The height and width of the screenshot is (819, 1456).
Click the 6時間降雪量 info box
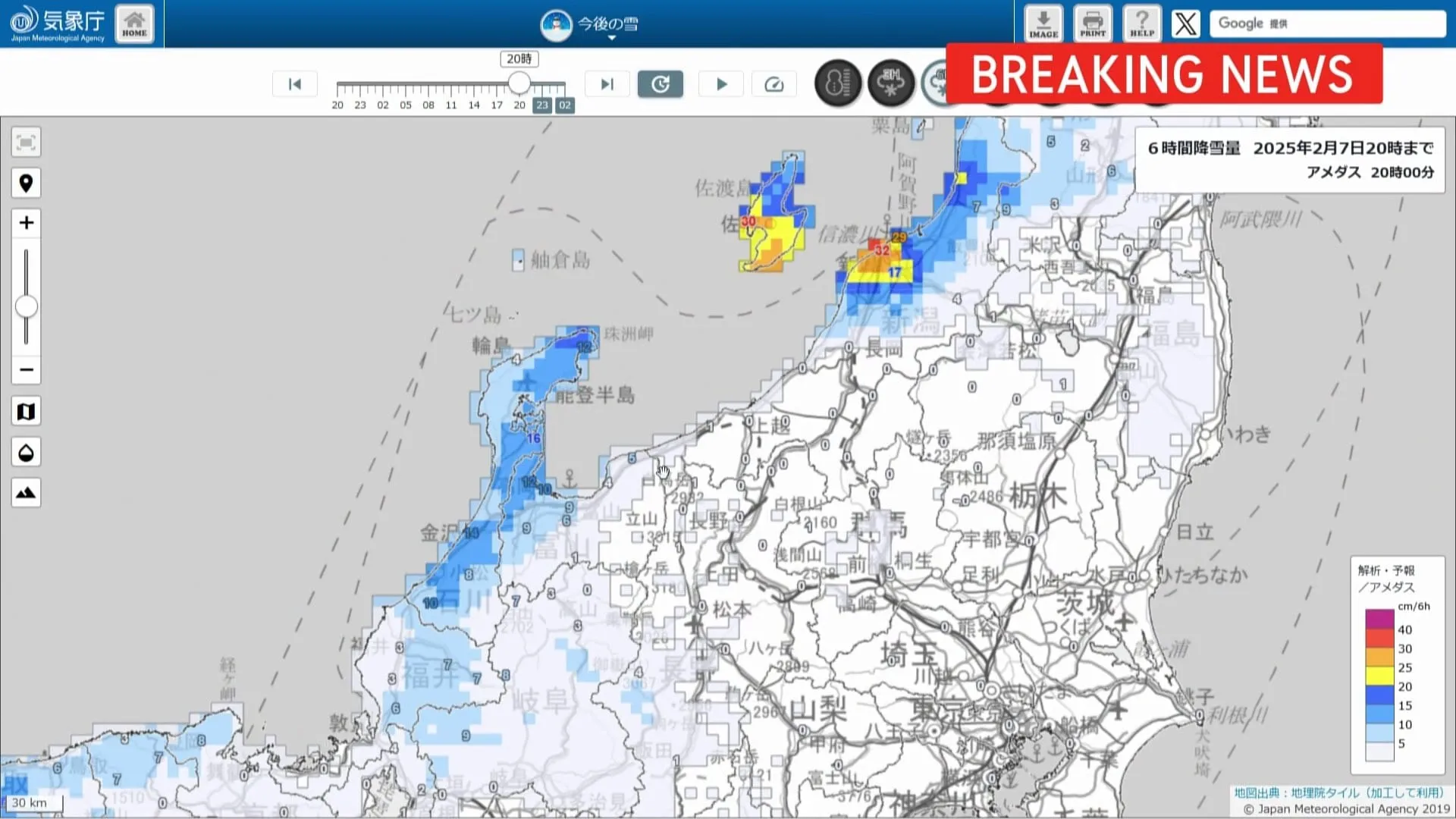(x=1290, y=160)
